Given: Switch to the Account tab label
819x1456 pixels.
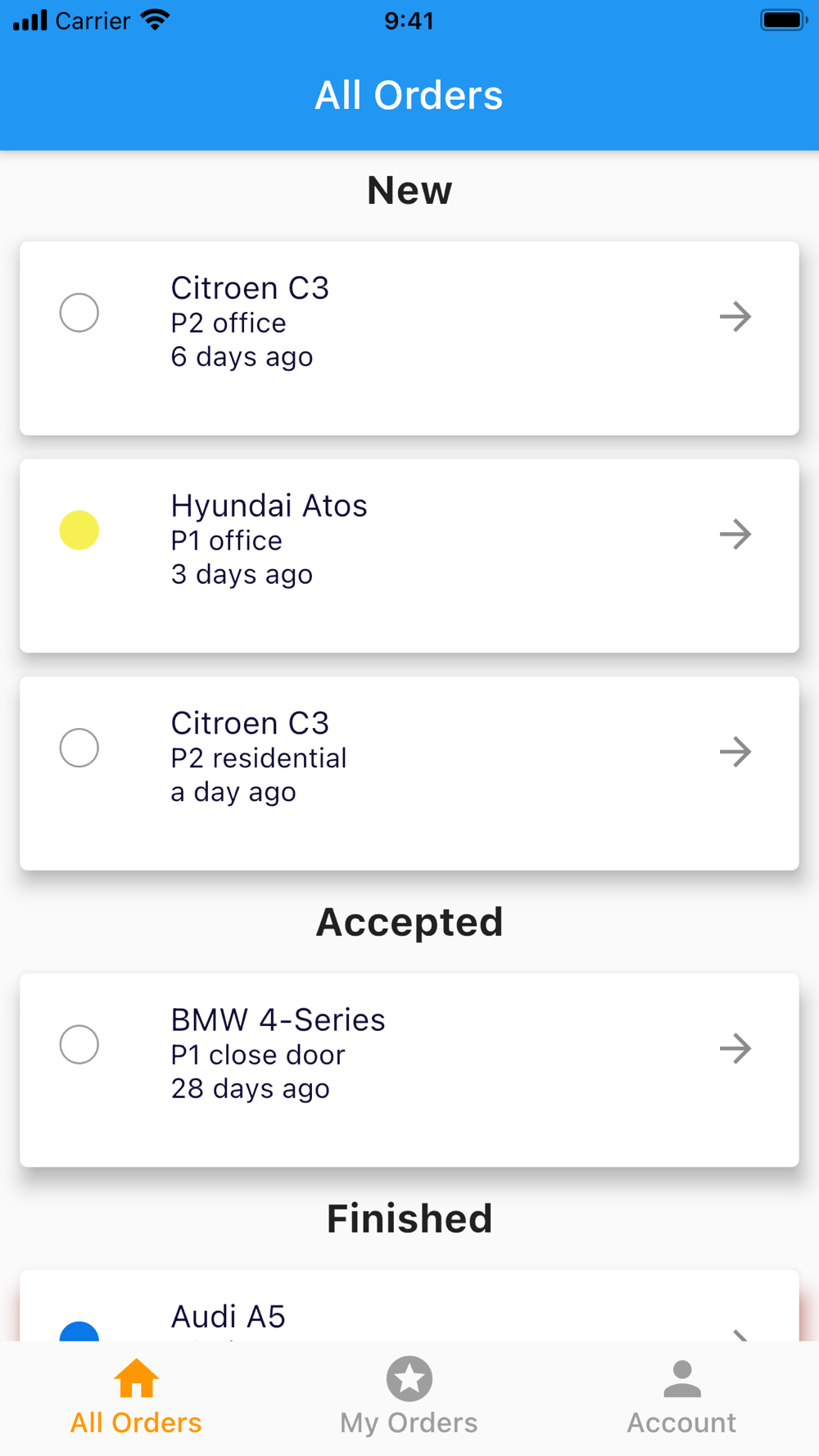Looking at the screenshot, I should (681, 1422).
